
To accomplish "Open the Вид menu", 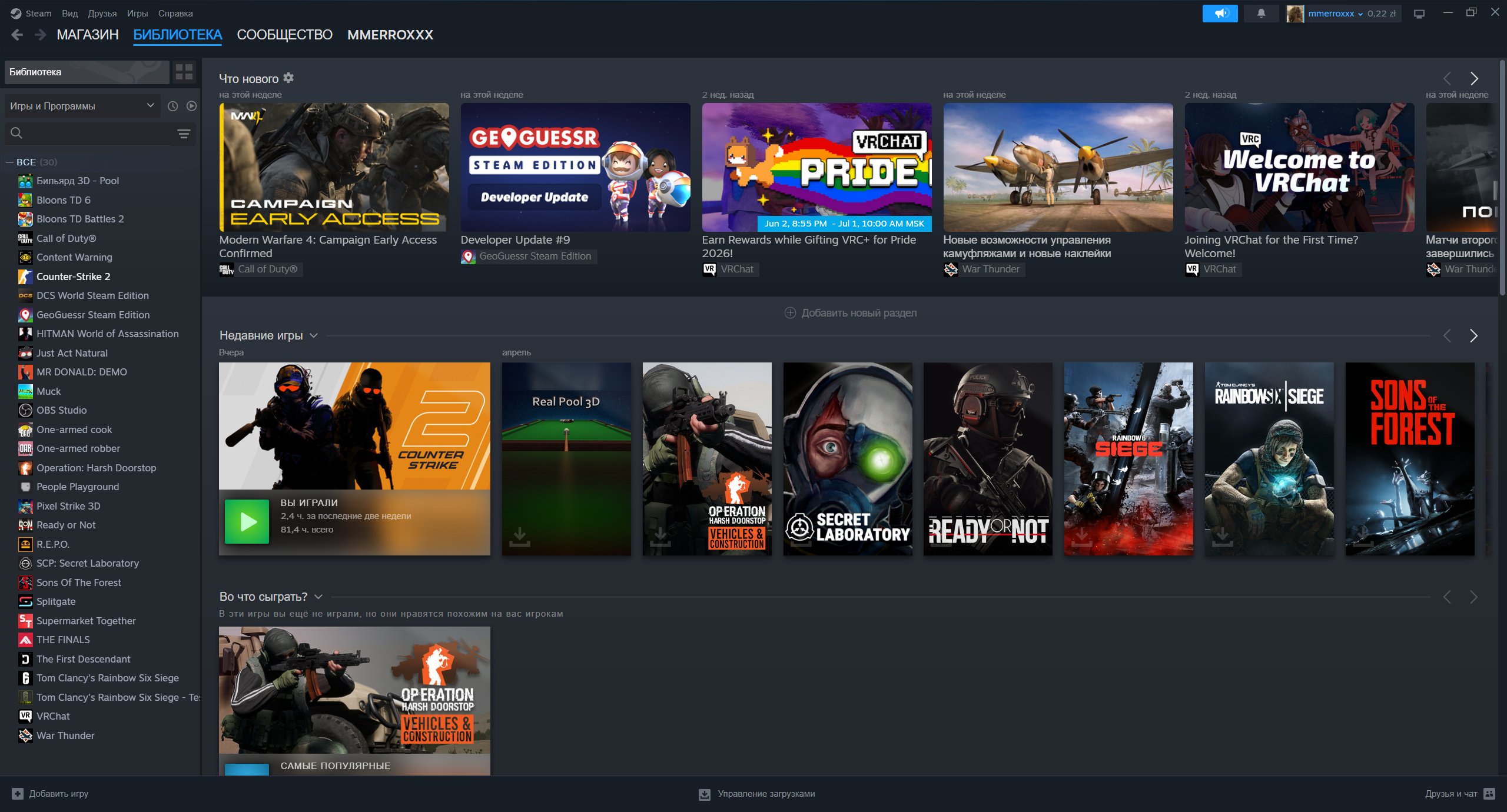I will [x=69, y=13].
